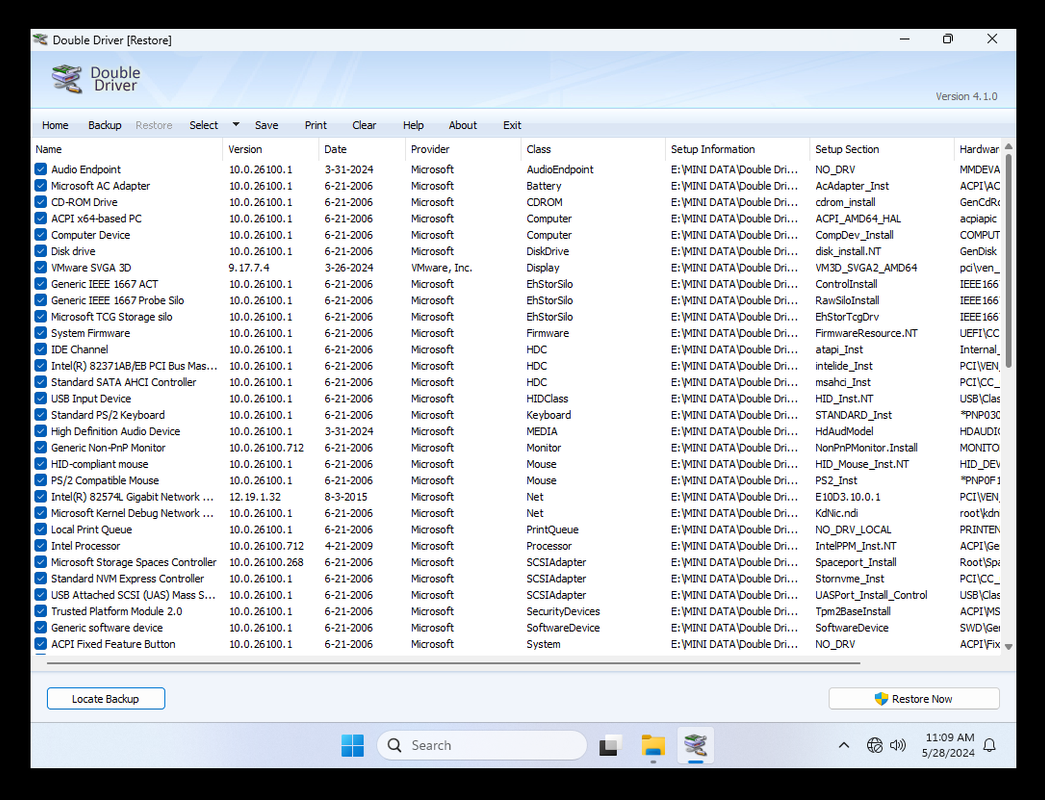Uncheck High Definition Audio Device checkbox
The width and height of the screenshot is (1045, 800).
[x=41, y=431]
